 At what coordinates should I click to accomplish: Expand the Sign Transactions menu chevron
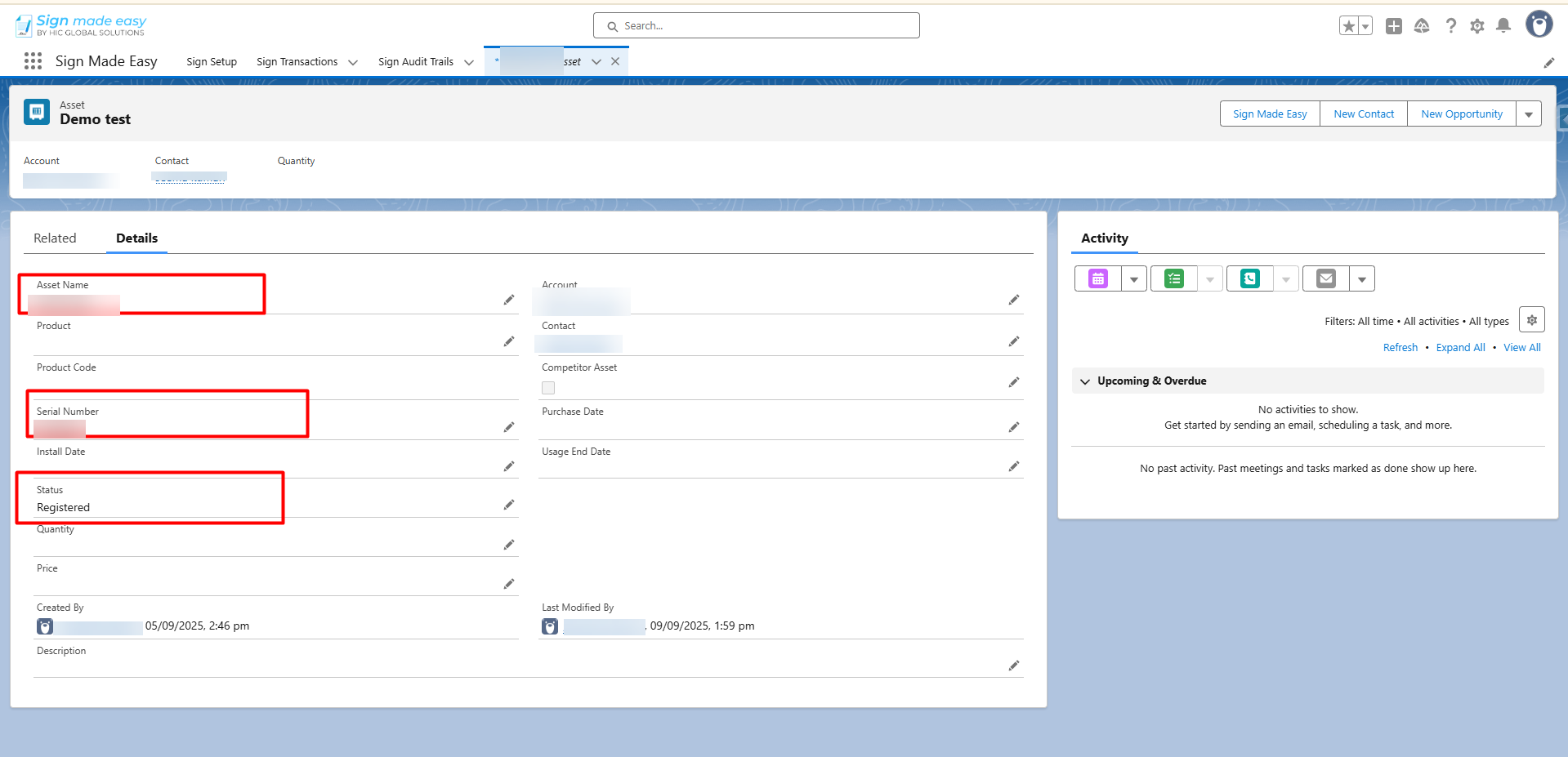click(353, 62)
